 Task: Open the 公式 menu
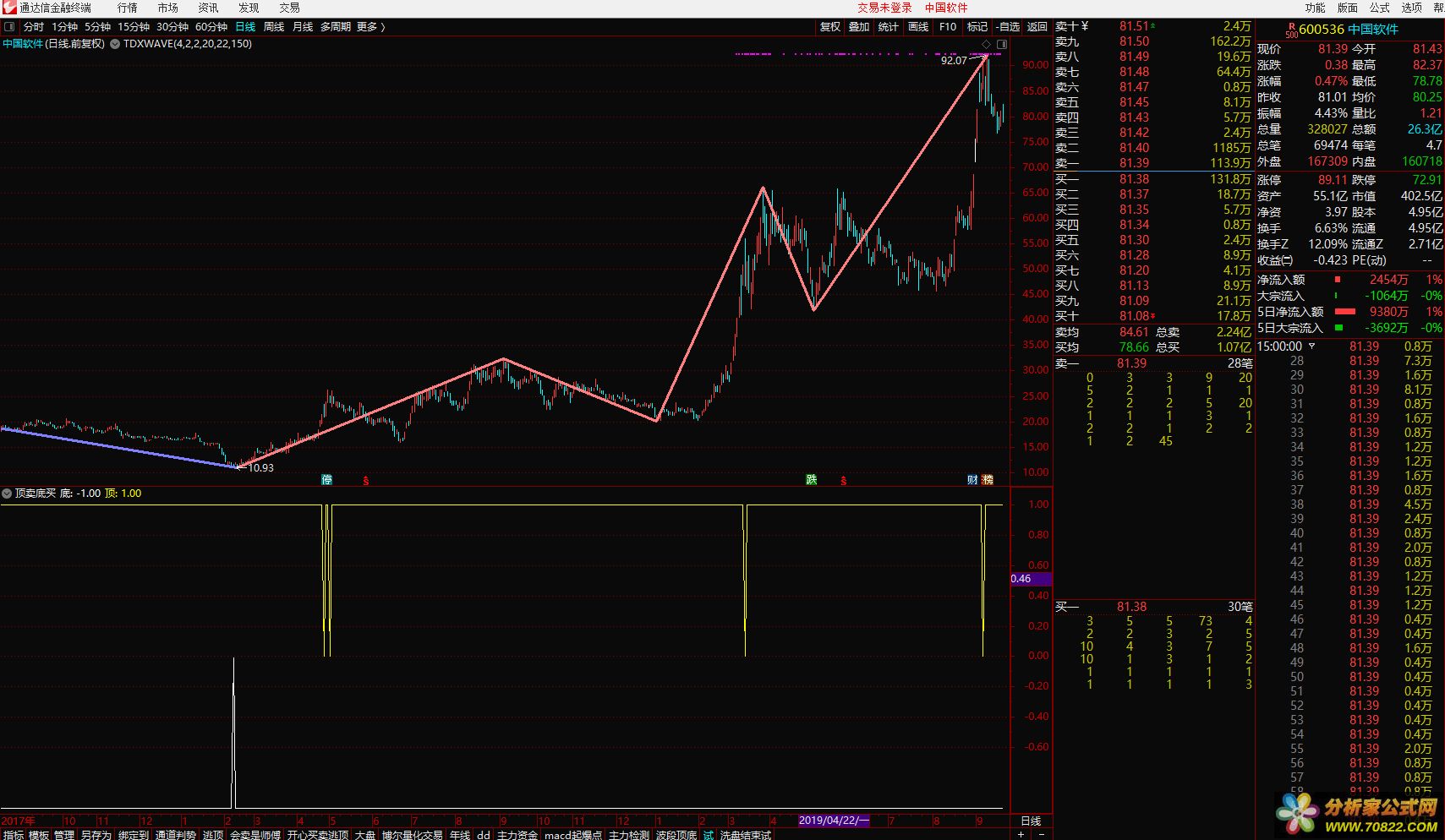point(1380,8)
